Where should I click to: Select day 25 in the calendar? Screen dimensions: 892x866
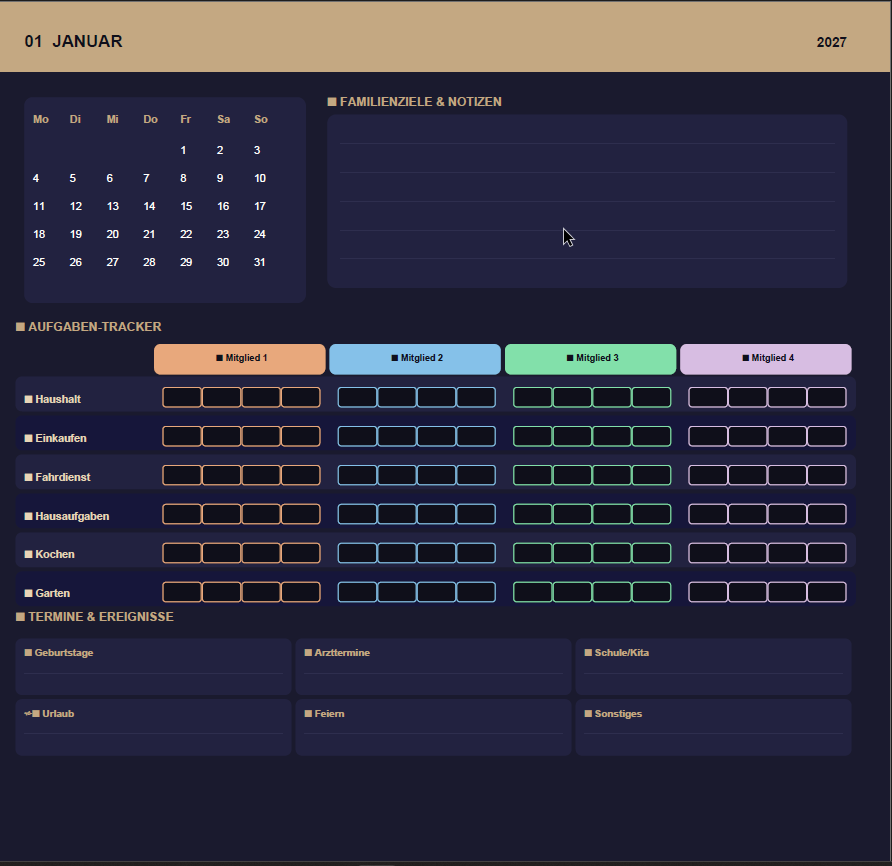(x=39, y=262)
